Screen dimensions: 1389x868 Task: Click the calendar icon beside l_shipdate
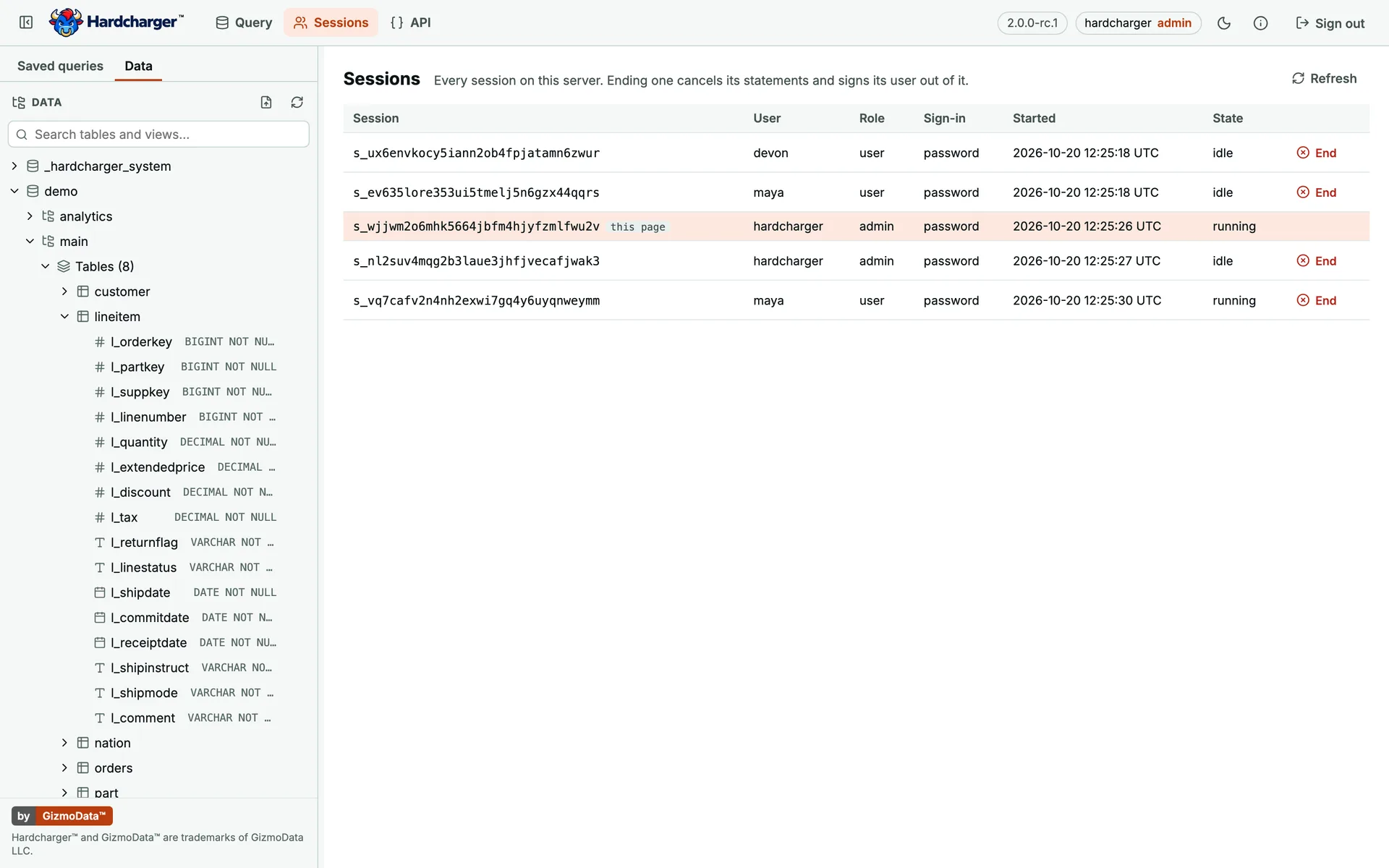click(100, 592)
